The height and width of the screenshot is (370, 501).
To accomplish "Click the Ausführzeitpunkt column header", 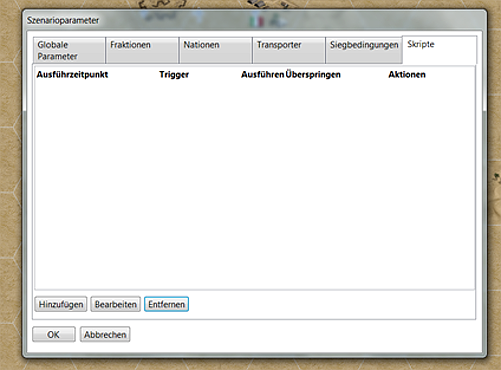I will point(72,74).
